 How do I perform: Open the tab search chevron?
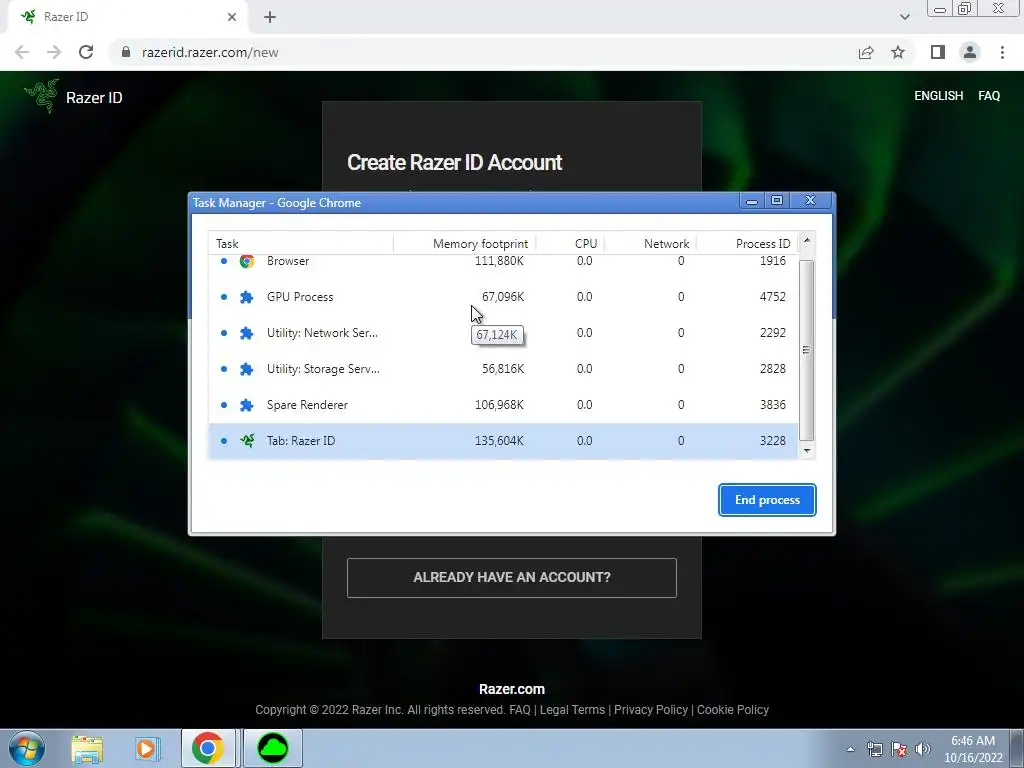coord(904,17)
